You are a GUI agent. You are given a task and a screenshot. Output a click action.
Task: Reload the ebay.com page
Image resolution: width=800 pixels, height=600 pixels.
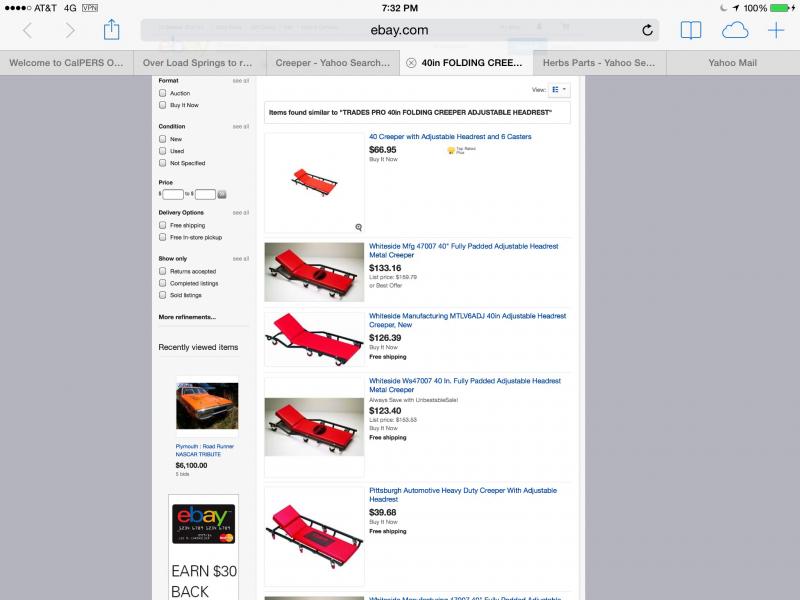pyautogui.click(x=647, y=30)
